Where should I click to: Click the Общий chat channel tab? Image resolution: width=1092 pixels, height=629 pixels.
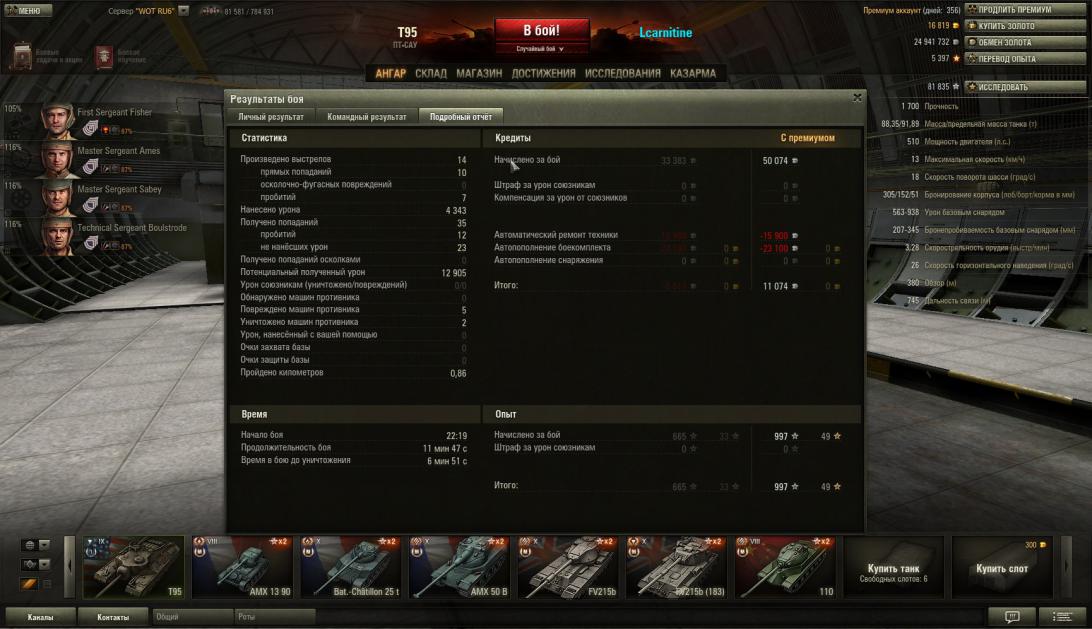(x=192, y=617)
